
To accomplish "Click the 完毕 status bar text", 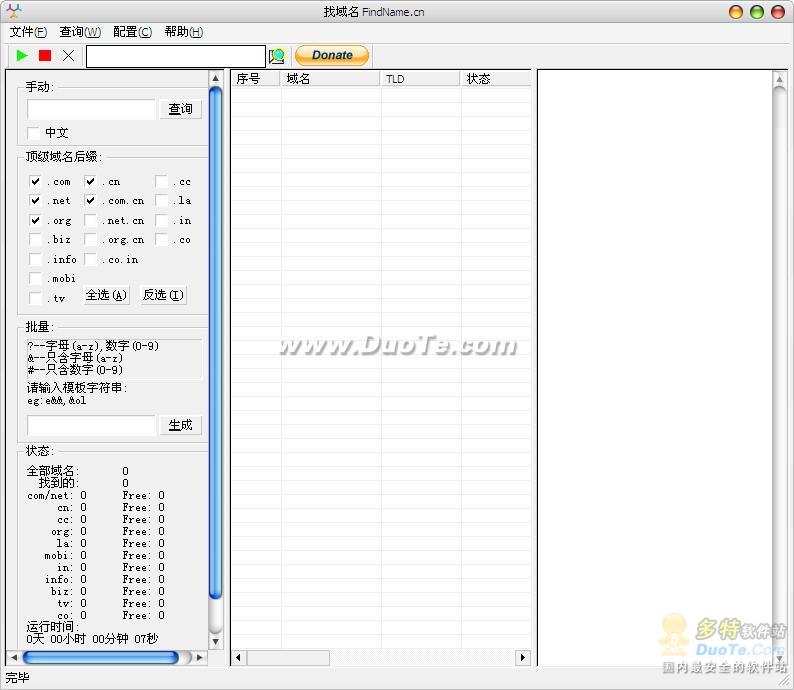I will [x=17, y=678].
